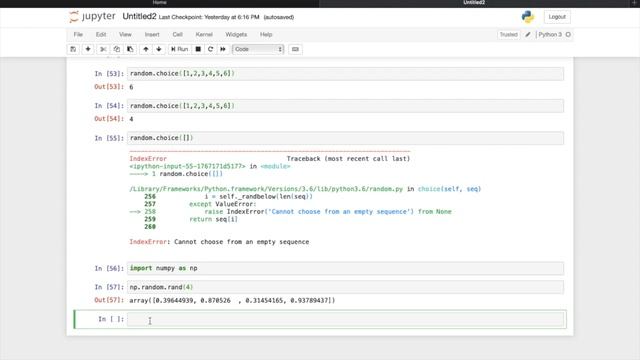Screen dimensions: 640x360
Task: Click the array output of Out[57]
Action: (x=232, y=300)
